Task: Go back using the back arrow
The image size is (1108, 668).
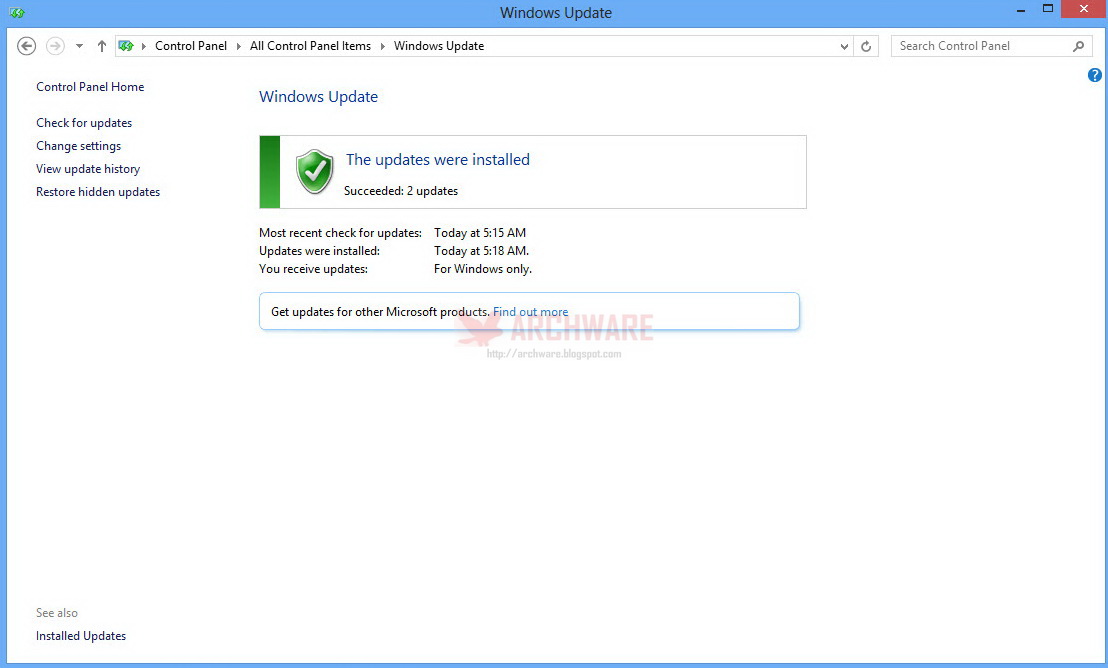Action: tap(26, 46)
